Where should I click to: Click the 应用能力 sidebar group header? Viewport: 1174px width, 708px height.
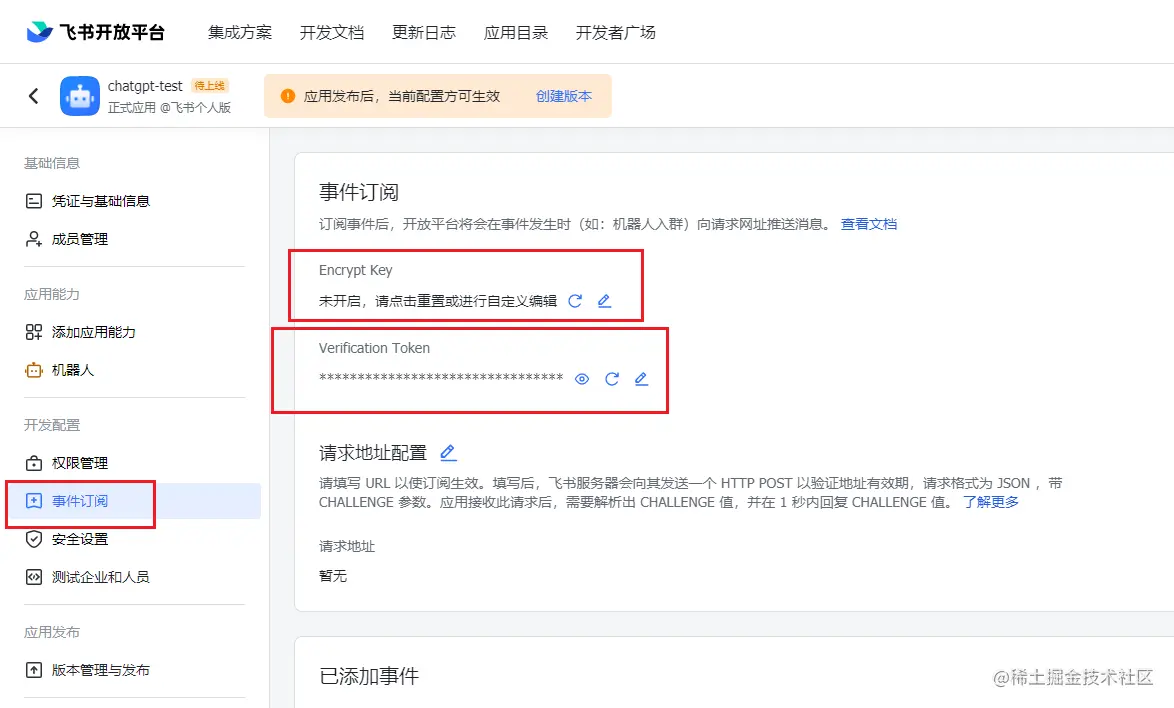[x=52, y=294]
